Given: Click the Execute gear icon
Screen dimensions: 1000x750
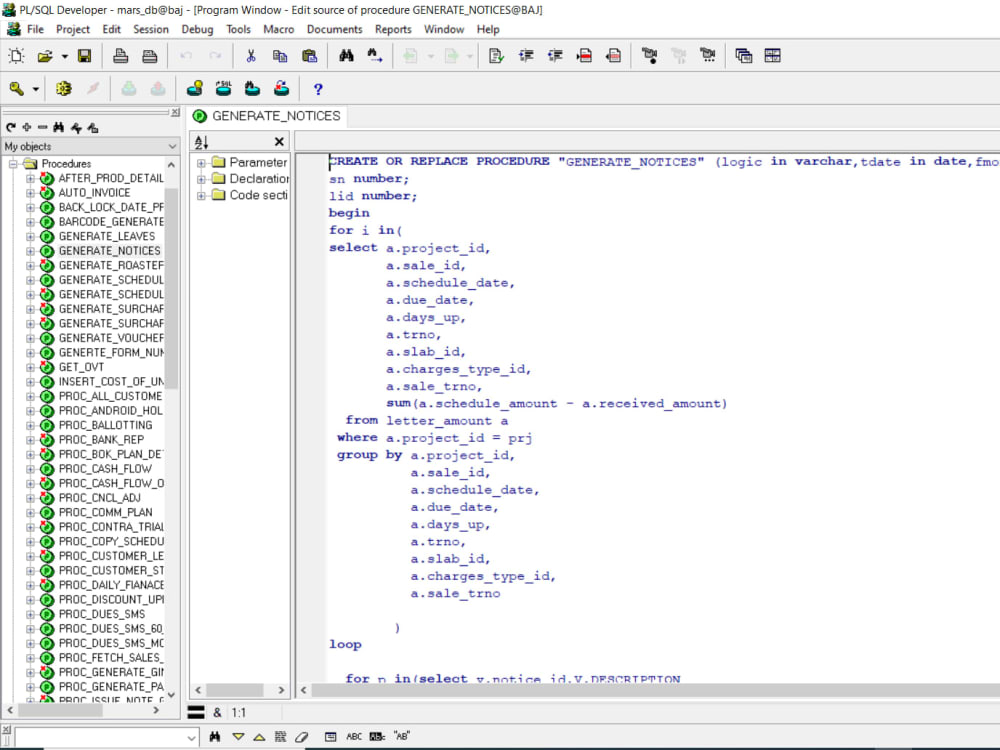Looking at the screenshot, I should coord(64,89).
